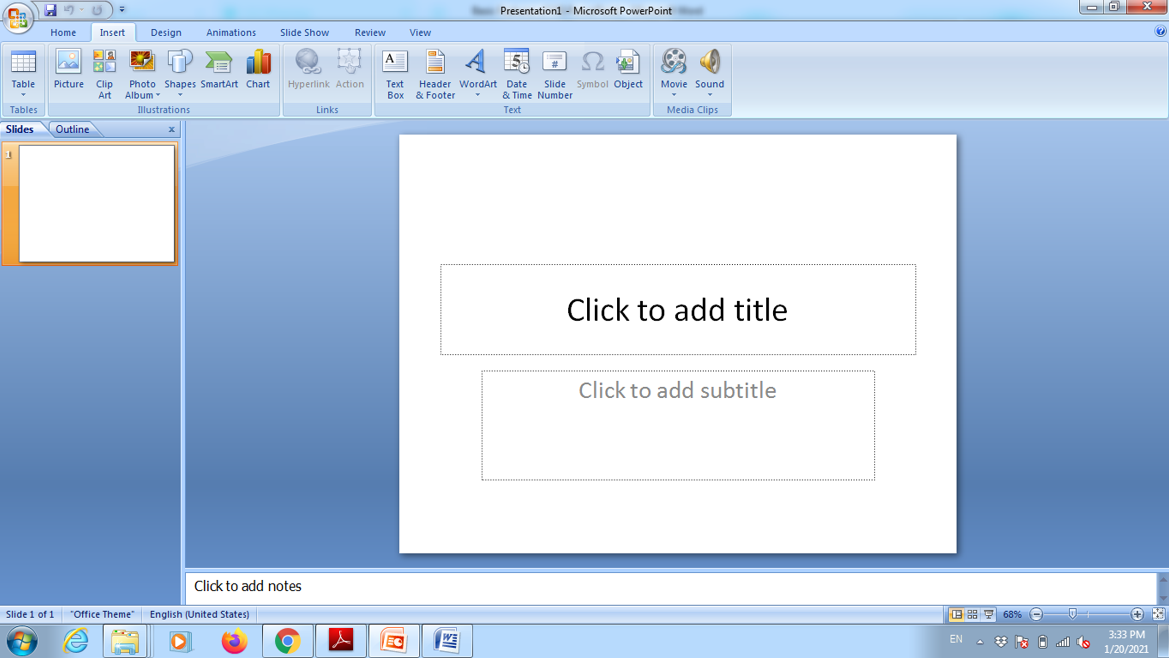Screen dimensions: 1169x660
Task: Click the title placeholder text
Action: [x=677, y=310]
